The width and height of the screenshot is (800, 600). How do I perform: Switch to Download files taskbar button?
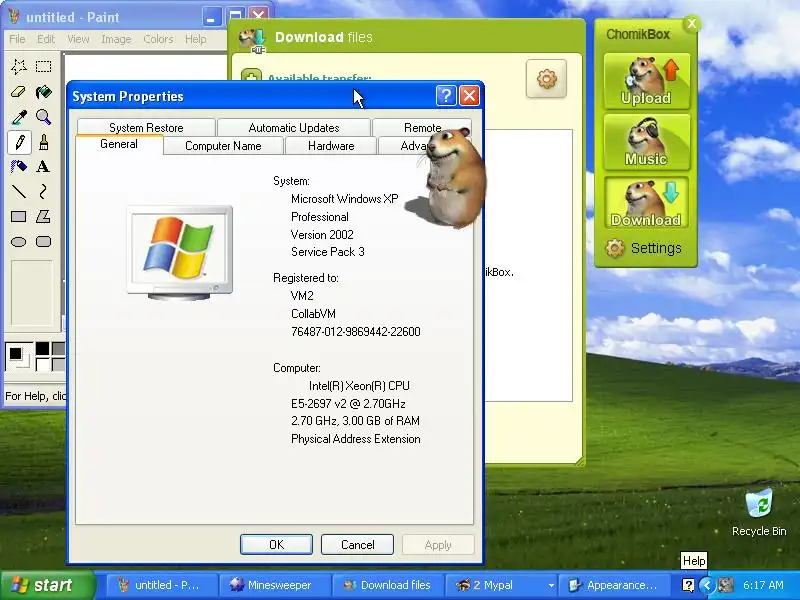tap(388, 585)
